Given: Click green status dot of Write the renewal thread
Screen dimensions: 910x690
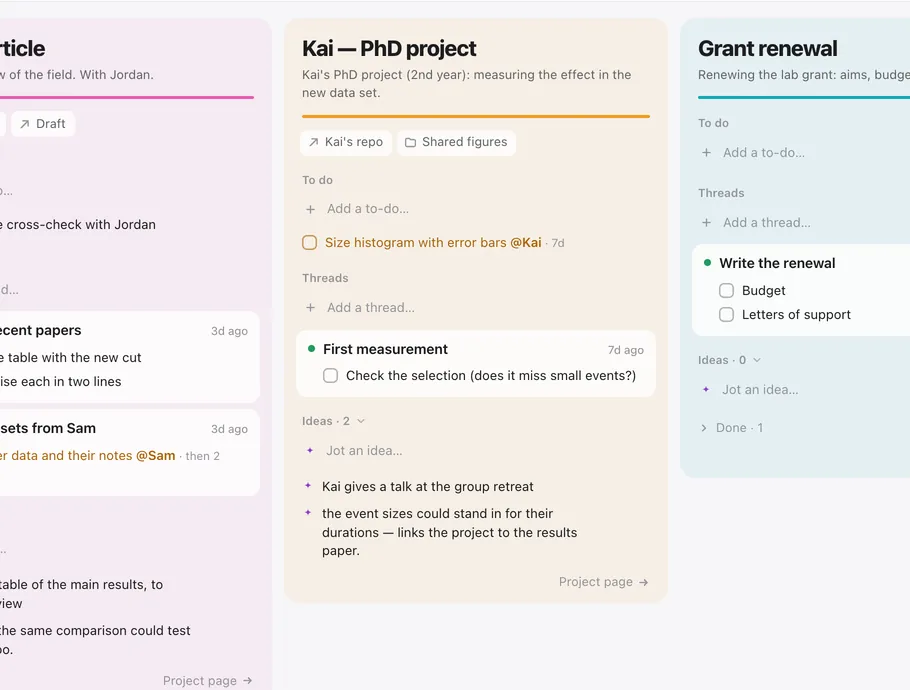Looking at the screenshot, I should point(707,262).
